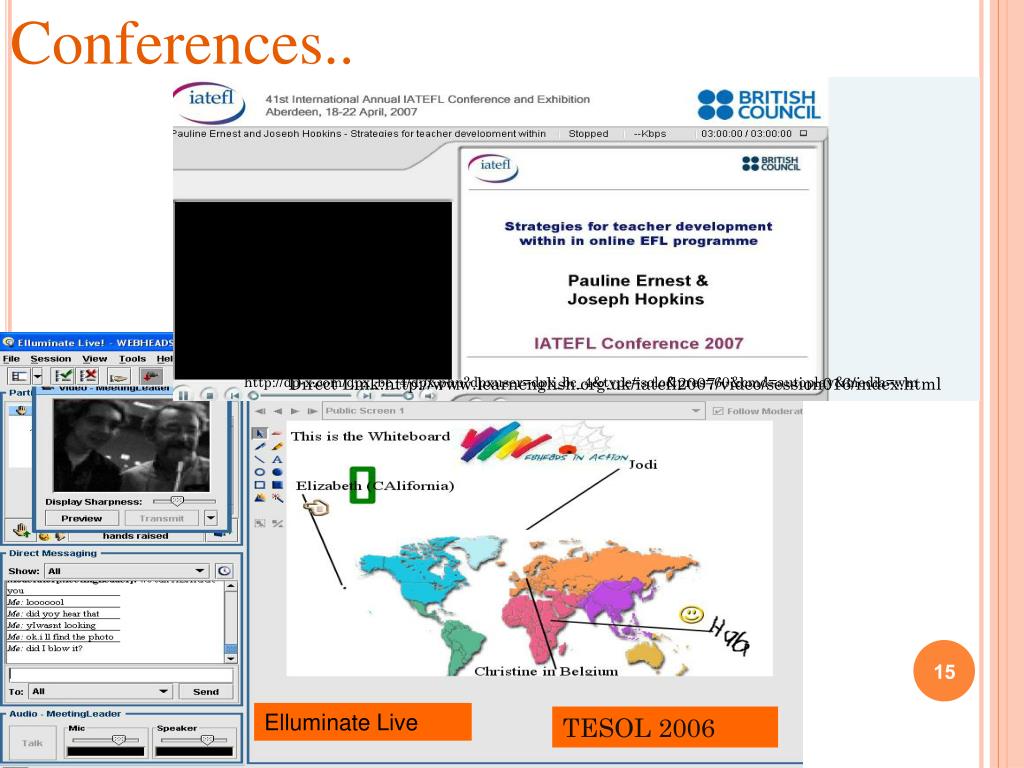Go to previous whiteboard screen

pyautogui.click(x=278, y=411)
